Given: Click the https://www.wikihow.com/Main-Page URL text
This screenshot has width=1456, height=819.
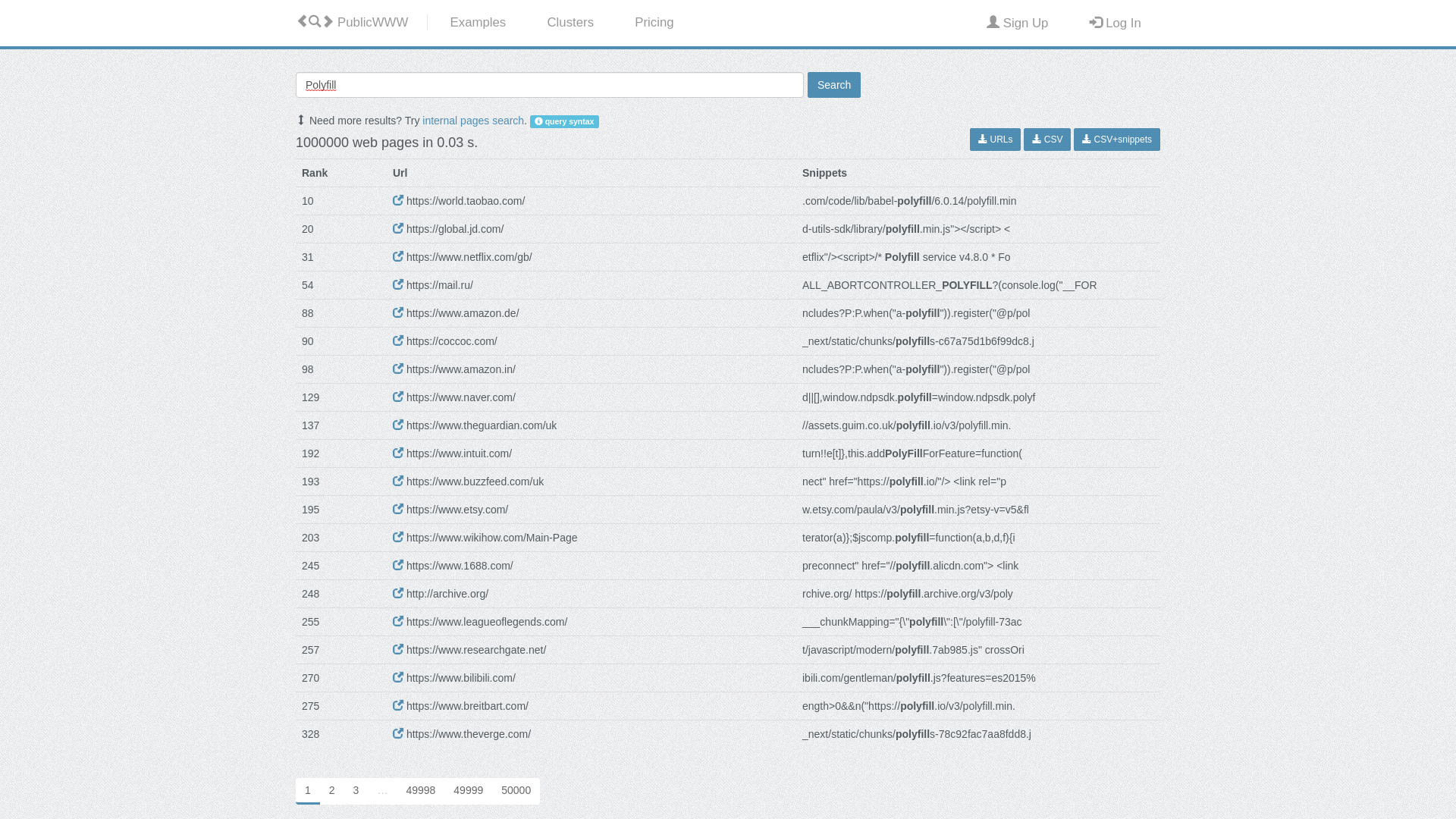Looking at the screenshot, I should point(492,538).
